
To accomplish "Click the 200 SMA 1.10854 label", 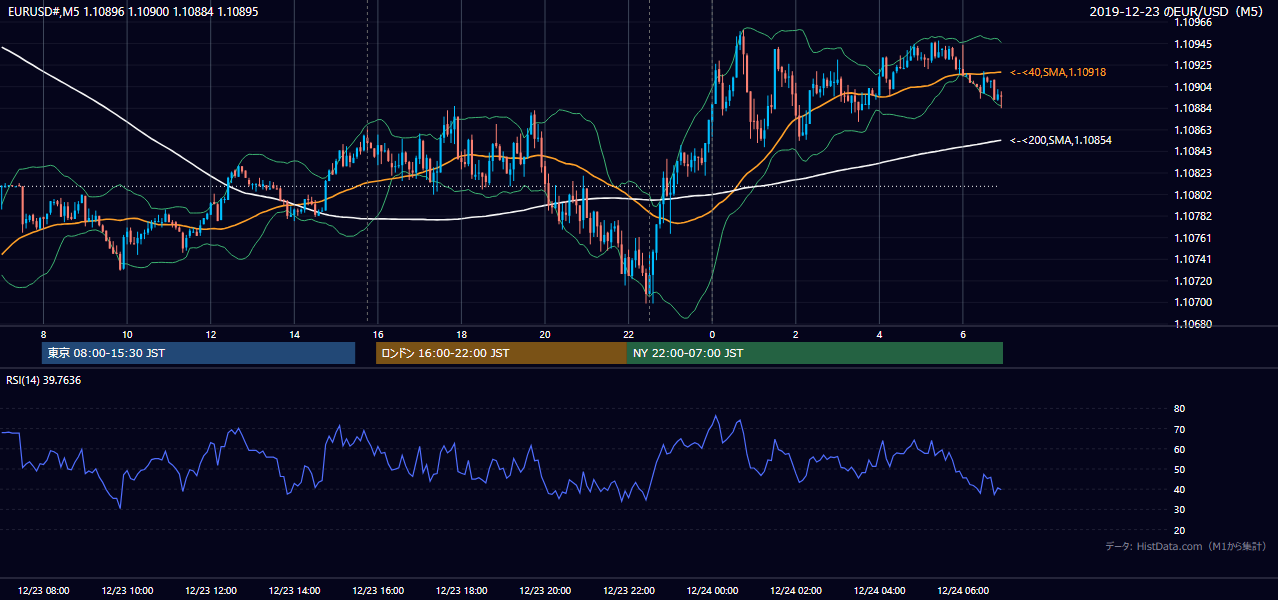I will point(1060,141).
